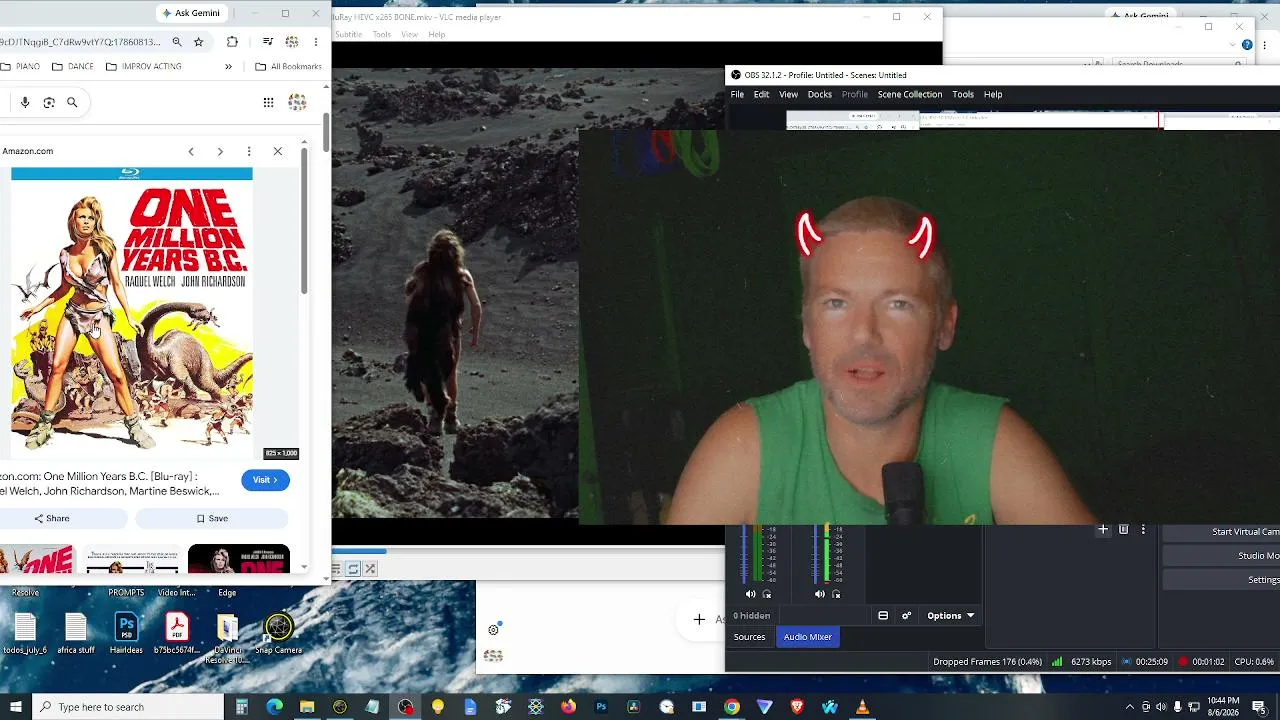Expand hidden bookmarks with double chevron
The image size is (1280, 720).
coord(228,67)
